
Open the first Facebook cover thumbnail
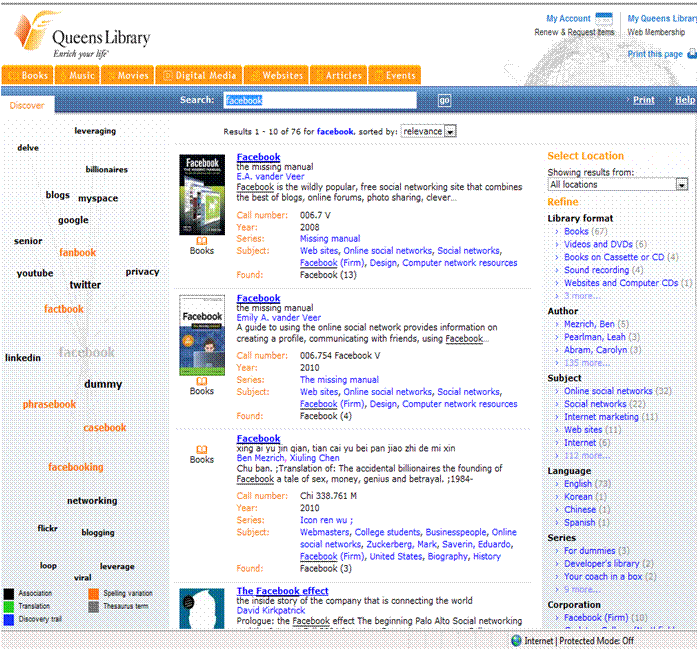coord(202,195)
